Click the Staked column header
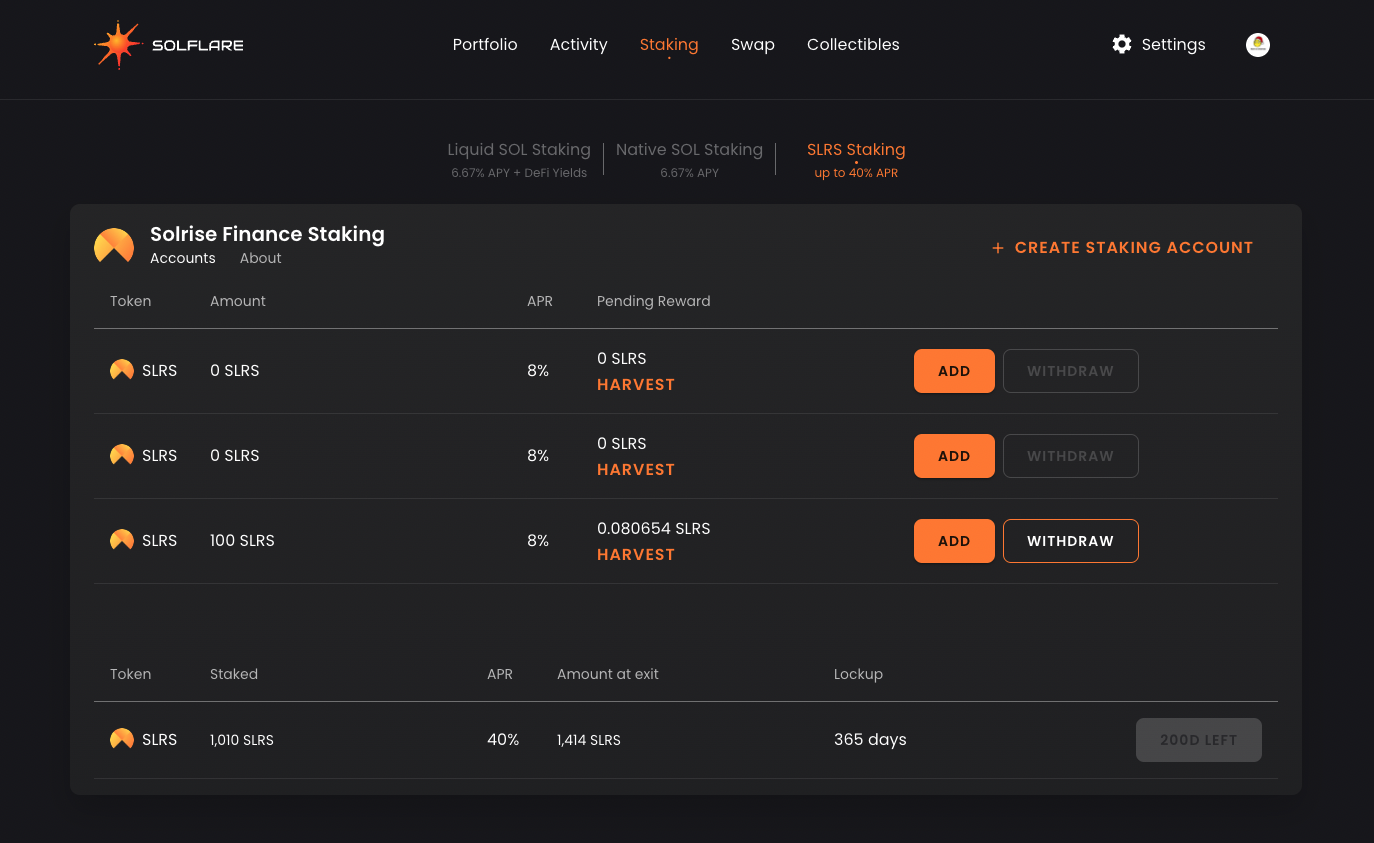The height and width of the screenshot is (843, 1374). 234,674
